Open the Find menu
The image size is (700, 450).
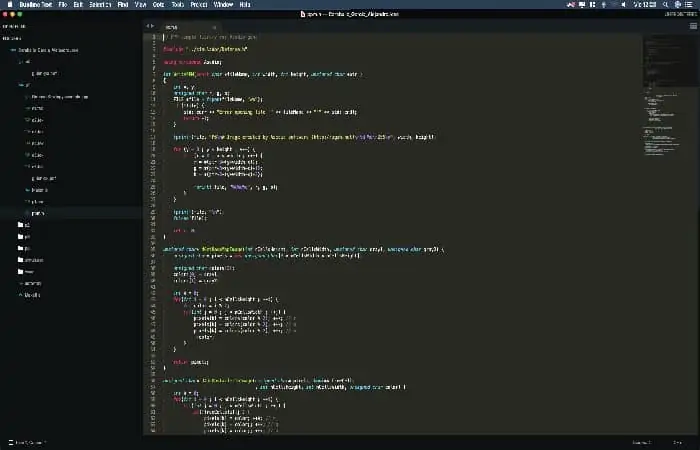click(123, 4)
